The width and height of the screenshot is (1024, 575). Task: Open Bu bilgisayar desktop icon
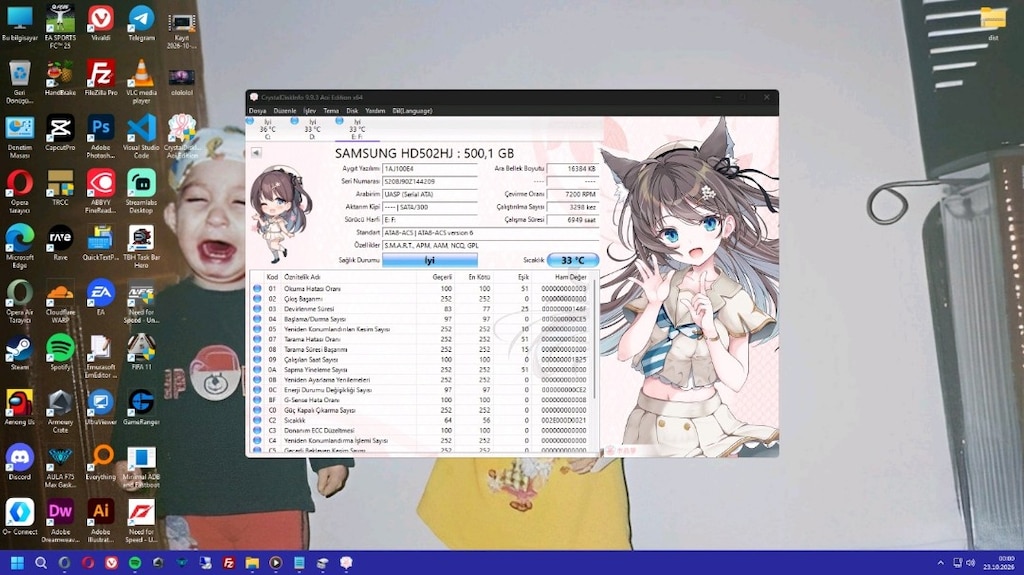[20, 24]
